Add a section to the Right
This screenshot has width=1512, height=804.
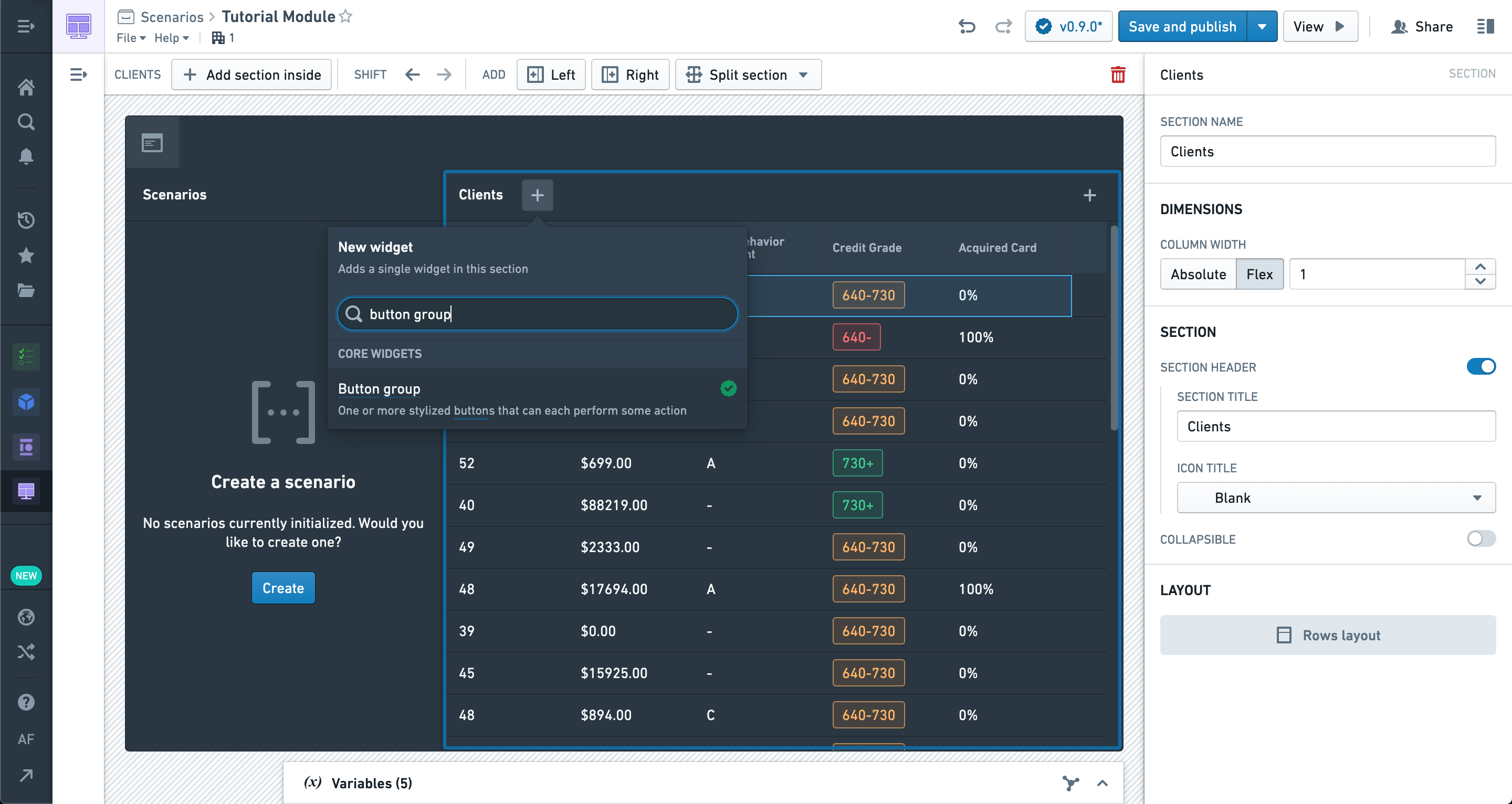pyautogui.click(x=630, y=75)
